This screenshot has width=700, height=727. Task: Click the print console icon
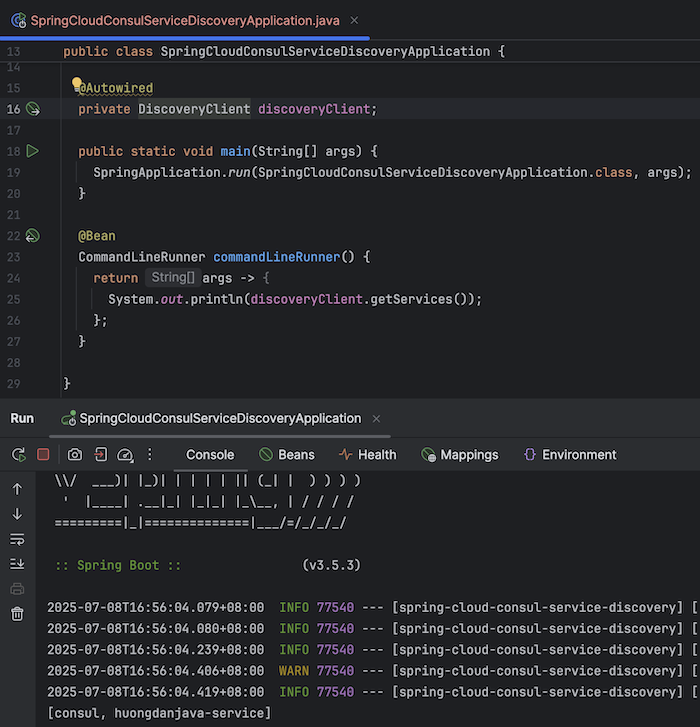pyautogui.click(x=17, y=589)
